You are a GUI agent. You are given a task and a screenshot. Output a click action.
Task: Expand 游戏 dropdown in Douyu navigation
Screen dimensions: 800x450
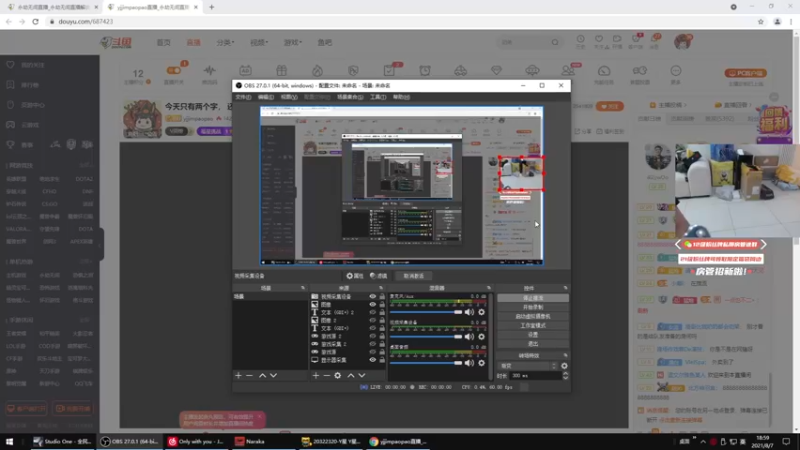293,42
